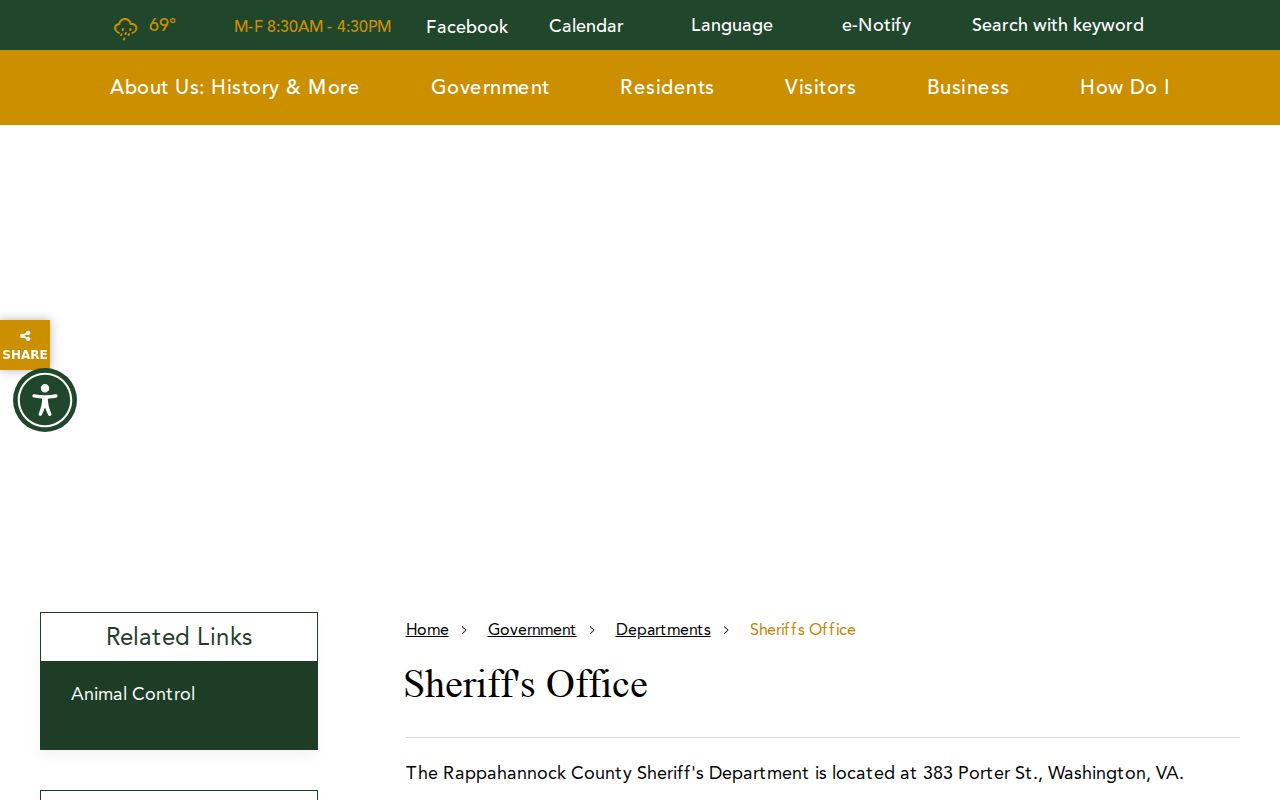The height and width of the screenshot is (800, 1280).
Task: Visit the Facebook link
Action: tap(467, 27)
